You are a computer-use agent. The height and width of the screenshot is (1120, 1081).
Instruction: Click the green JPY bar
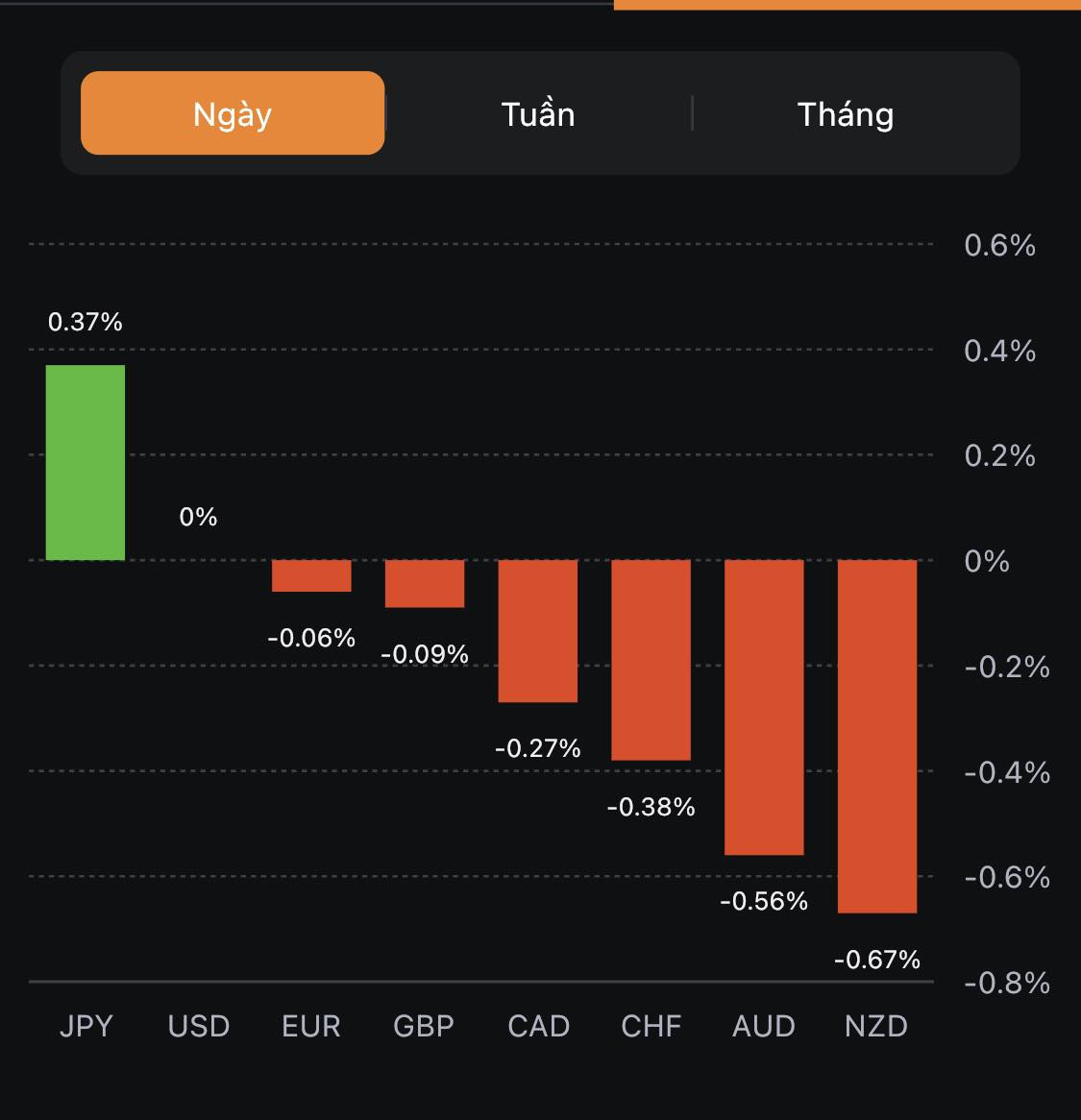coord(86,462)
